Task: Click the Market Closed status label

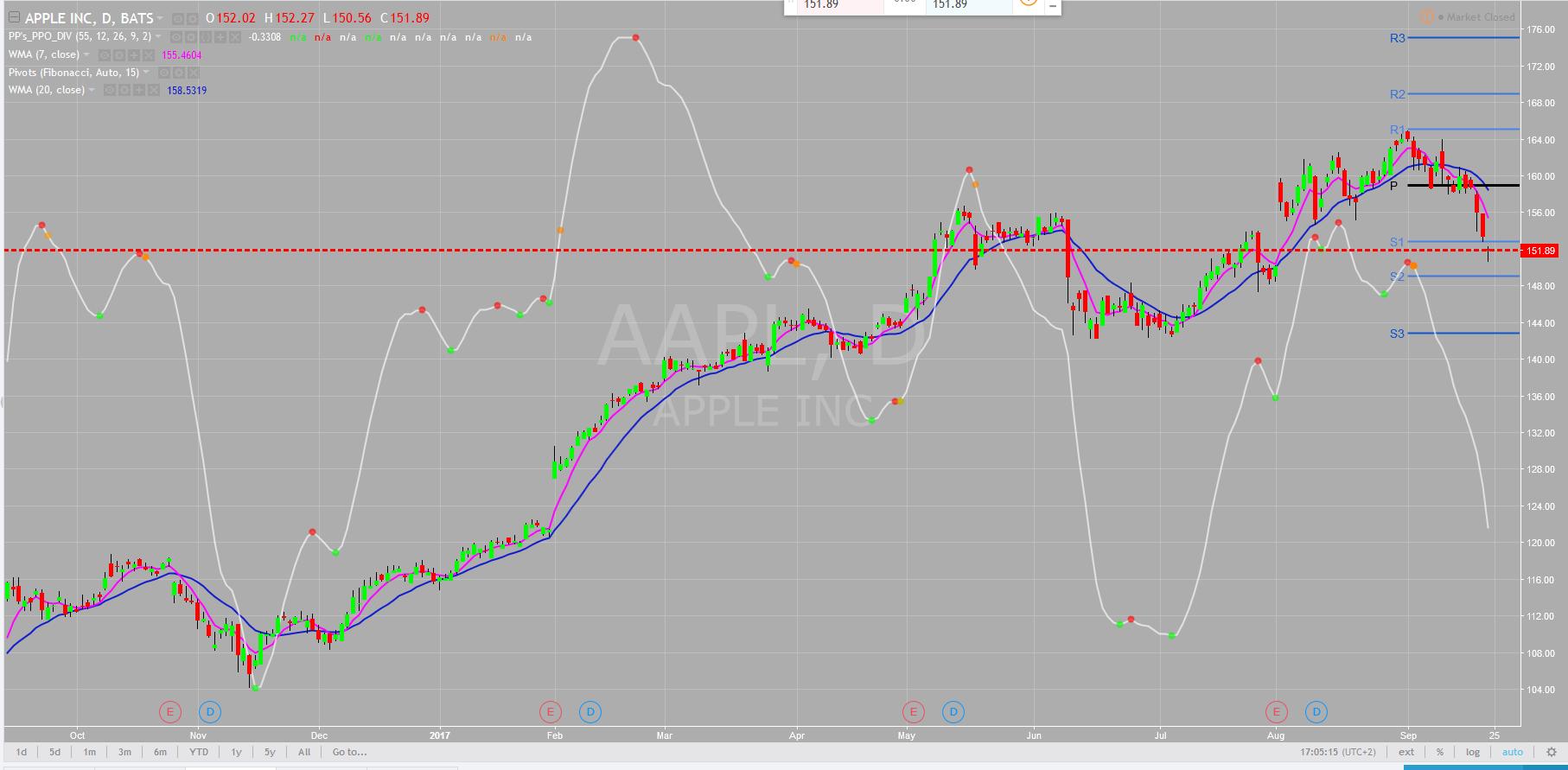Action: (x=1481, y=17)
